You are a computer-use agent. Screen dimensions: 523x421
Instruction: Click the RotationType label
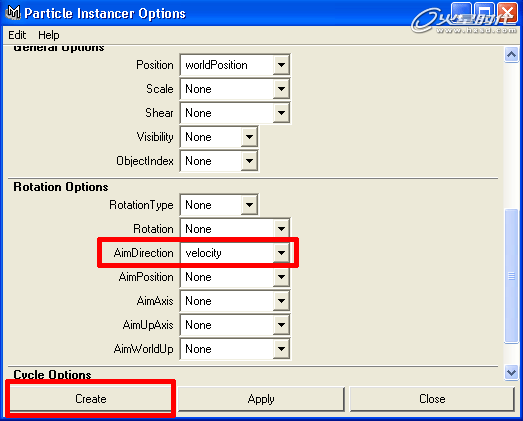click(141, 205)
